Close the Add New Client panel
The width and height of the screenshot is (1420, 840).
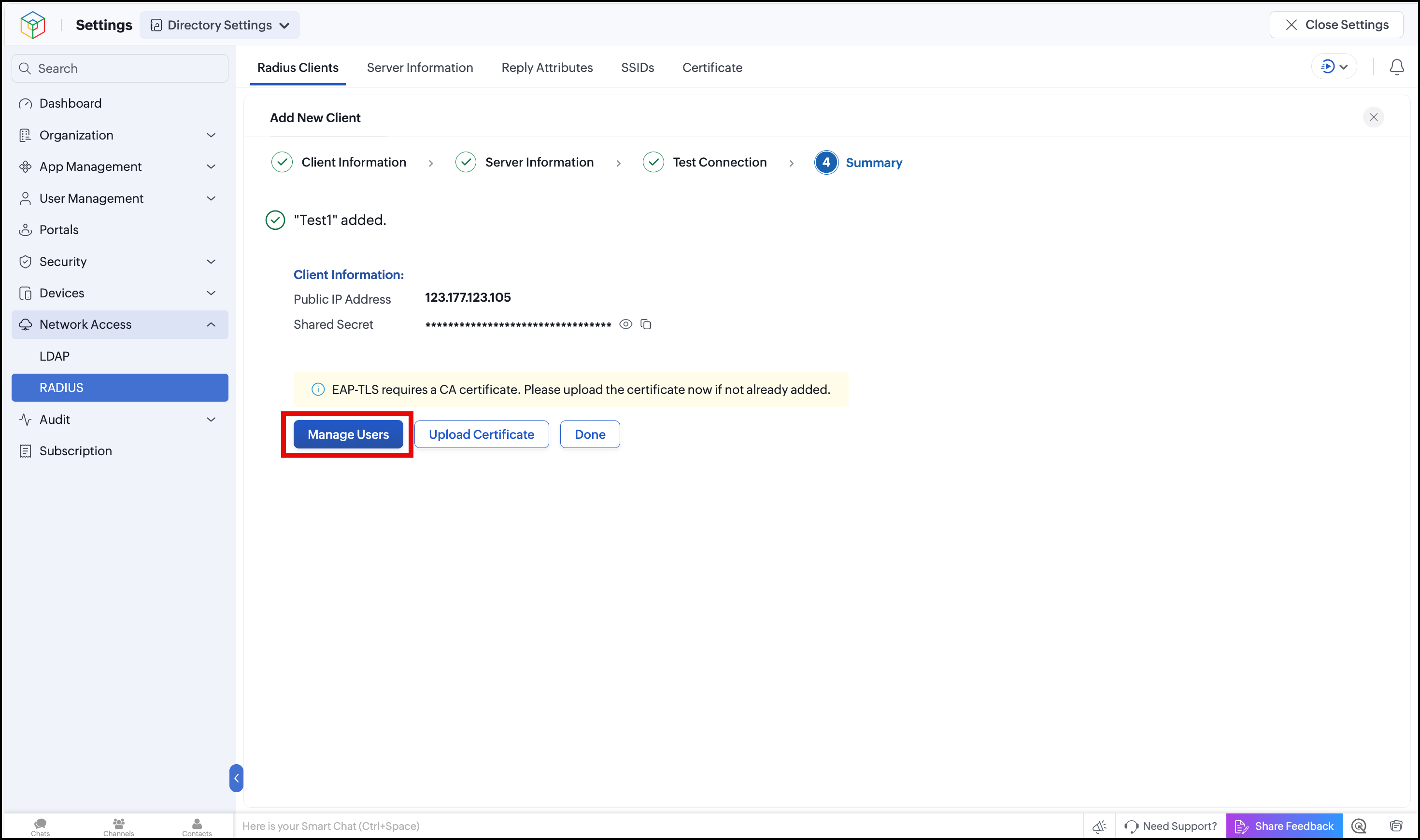[x=1374, y=117]
